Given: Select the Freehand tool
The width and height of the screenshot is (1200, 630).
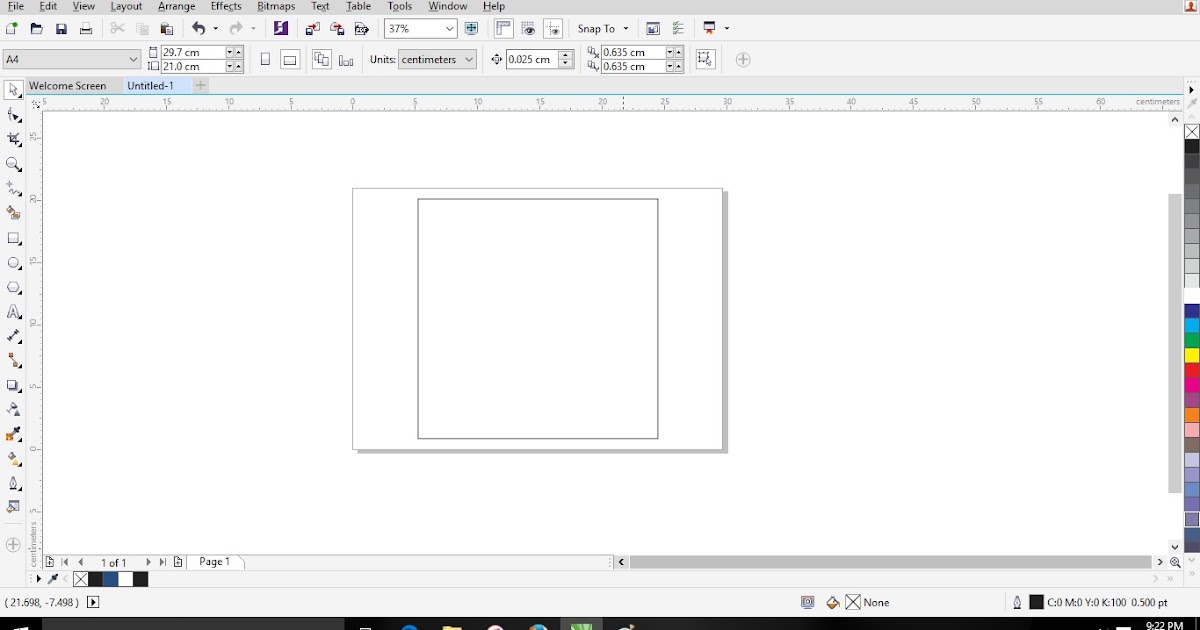Looking at the screenshot, I should click(x=13, y=189).
